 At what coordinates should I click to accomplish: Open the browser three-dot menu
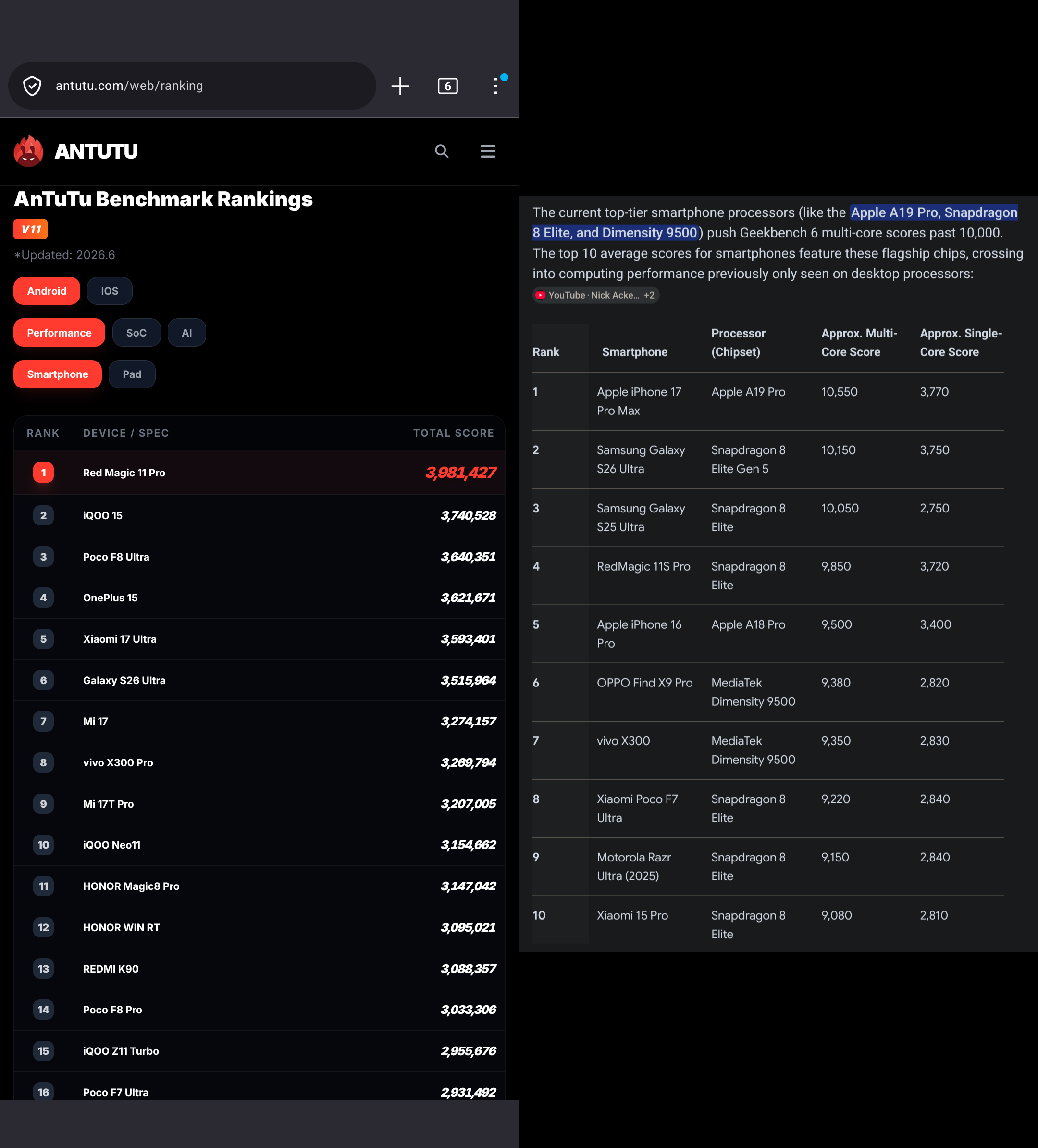(x=495, y=86)
